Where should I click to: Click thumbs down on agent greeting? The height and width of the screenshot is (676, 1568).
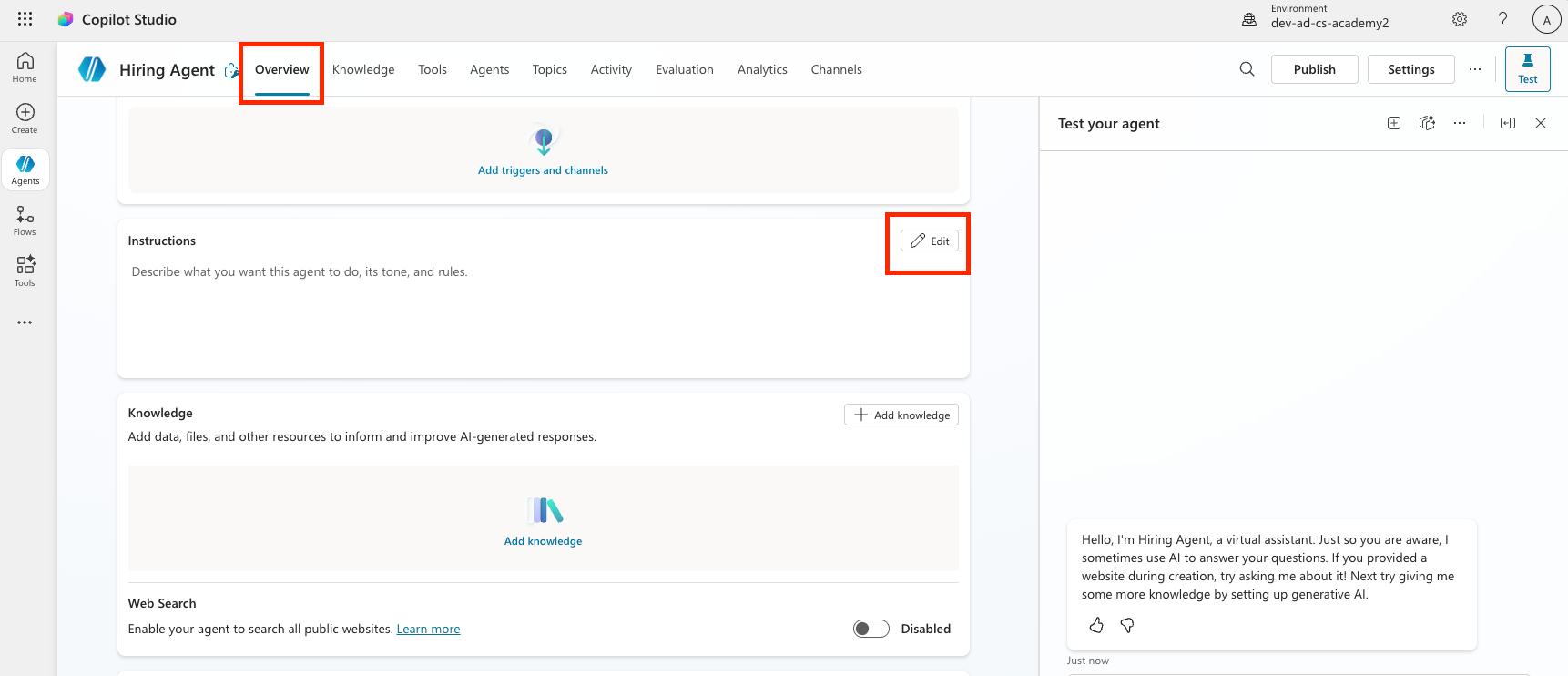[1127, 625]
